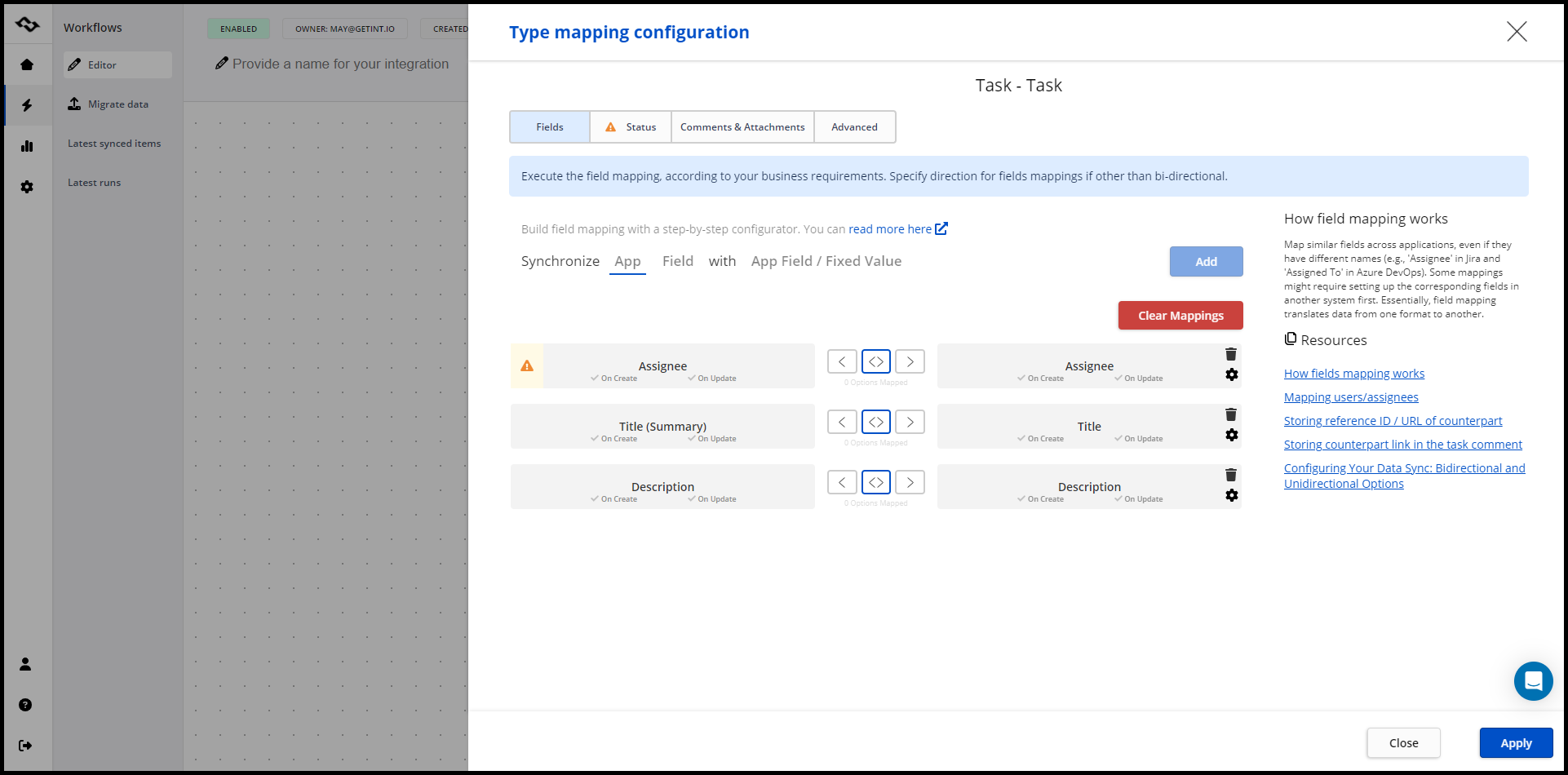Set Title sync direction to left
This screenshot has height=775, width=1568.
coord(842,422)
